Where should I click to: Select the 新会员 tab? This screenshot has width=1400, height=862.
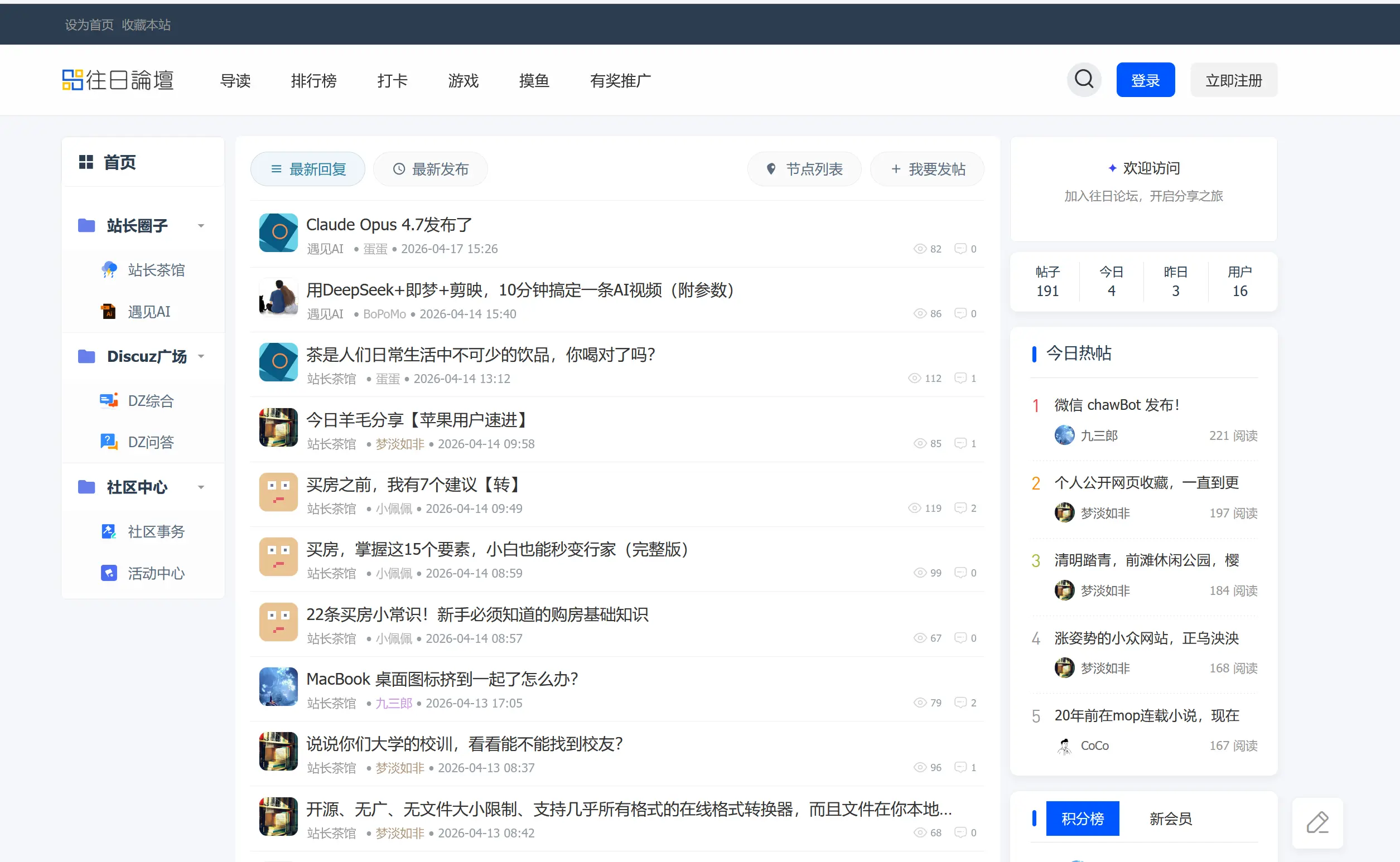tap(1170, 818)
